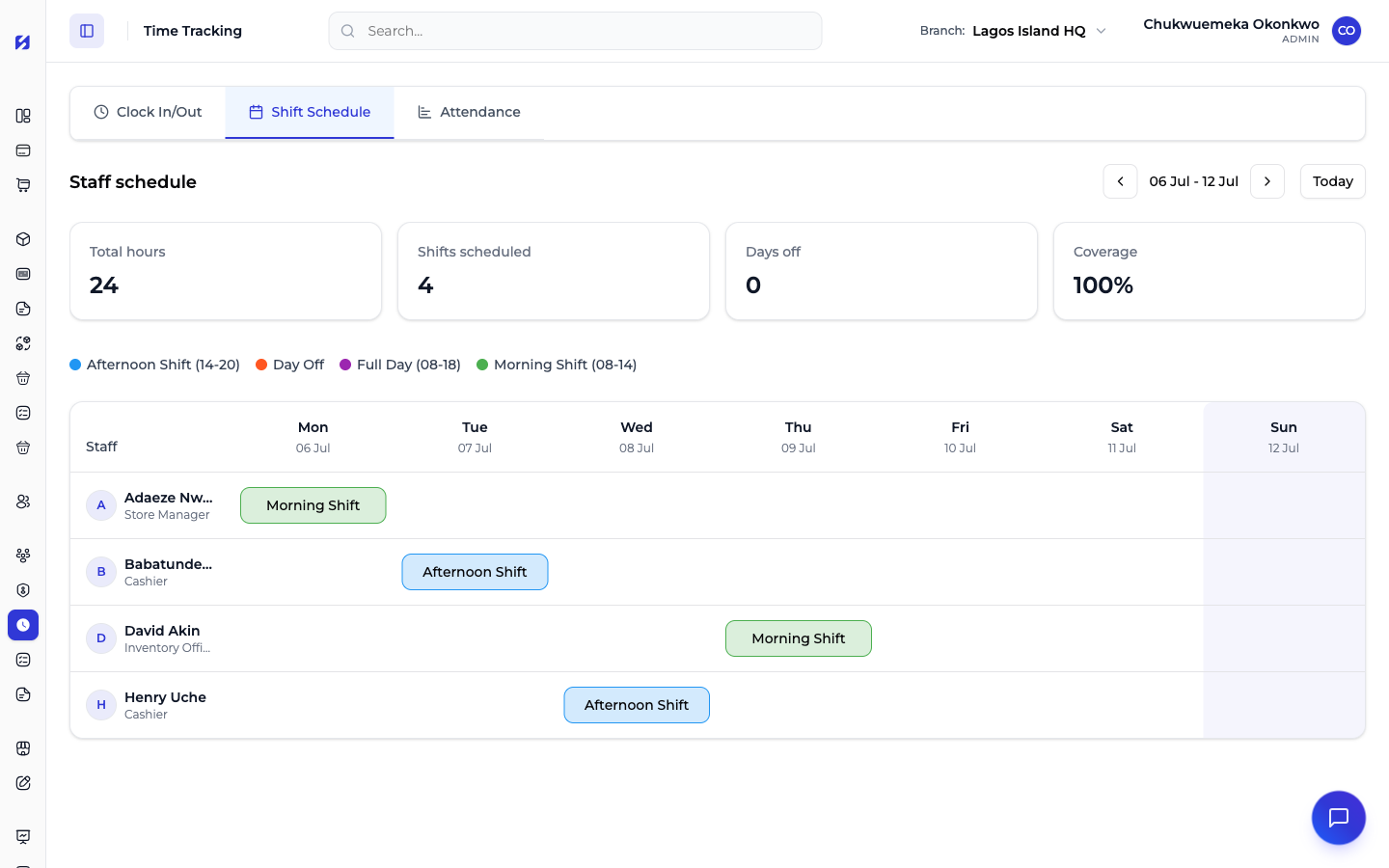
Task: Click the 'Adaeze Nw...' staff name
Action: [169, 498]
